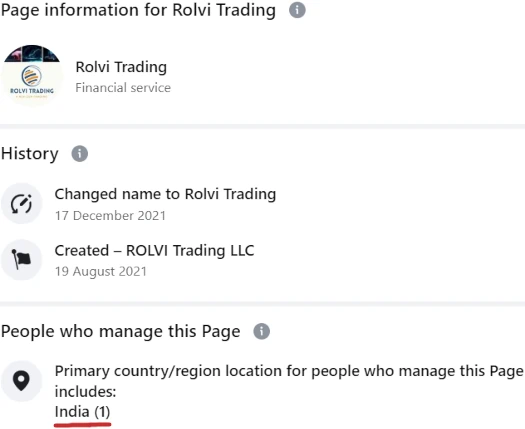Click the 17 December 2021 date
Viewport: 525px width, 429px height.
pyautogui.click(x=110, y=216)
